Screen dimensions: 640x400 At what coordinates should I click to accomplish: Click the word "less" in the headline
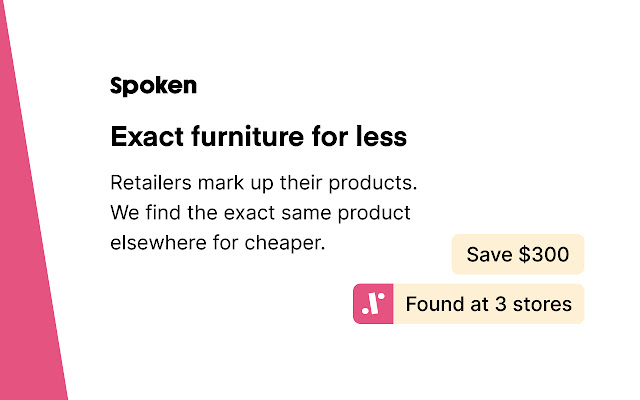coord(383,136)
